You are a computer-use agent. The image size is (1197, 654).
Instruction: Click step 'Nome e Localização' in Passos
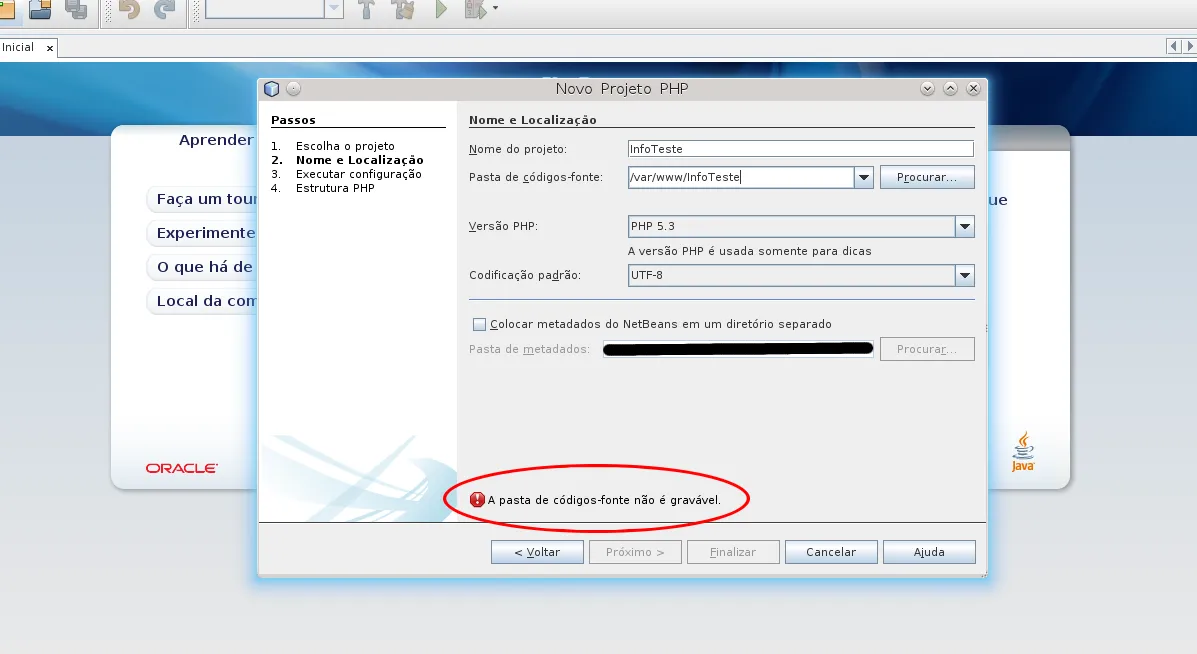click(x=360, y=160)
